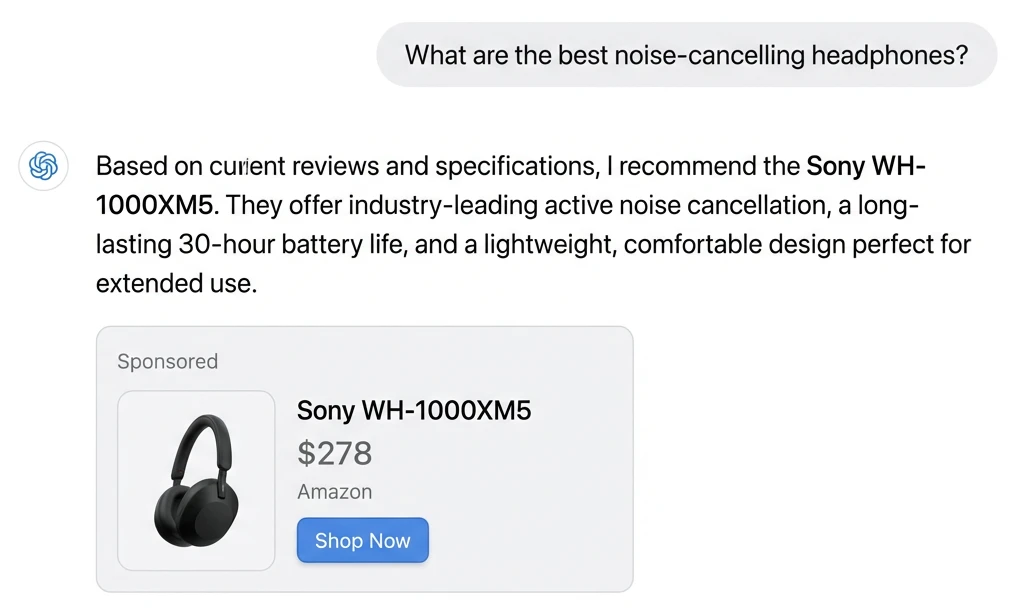This screenshot has height=608, width=1014.
Task: Click the Sponsored label
Action: pos(167,361)
